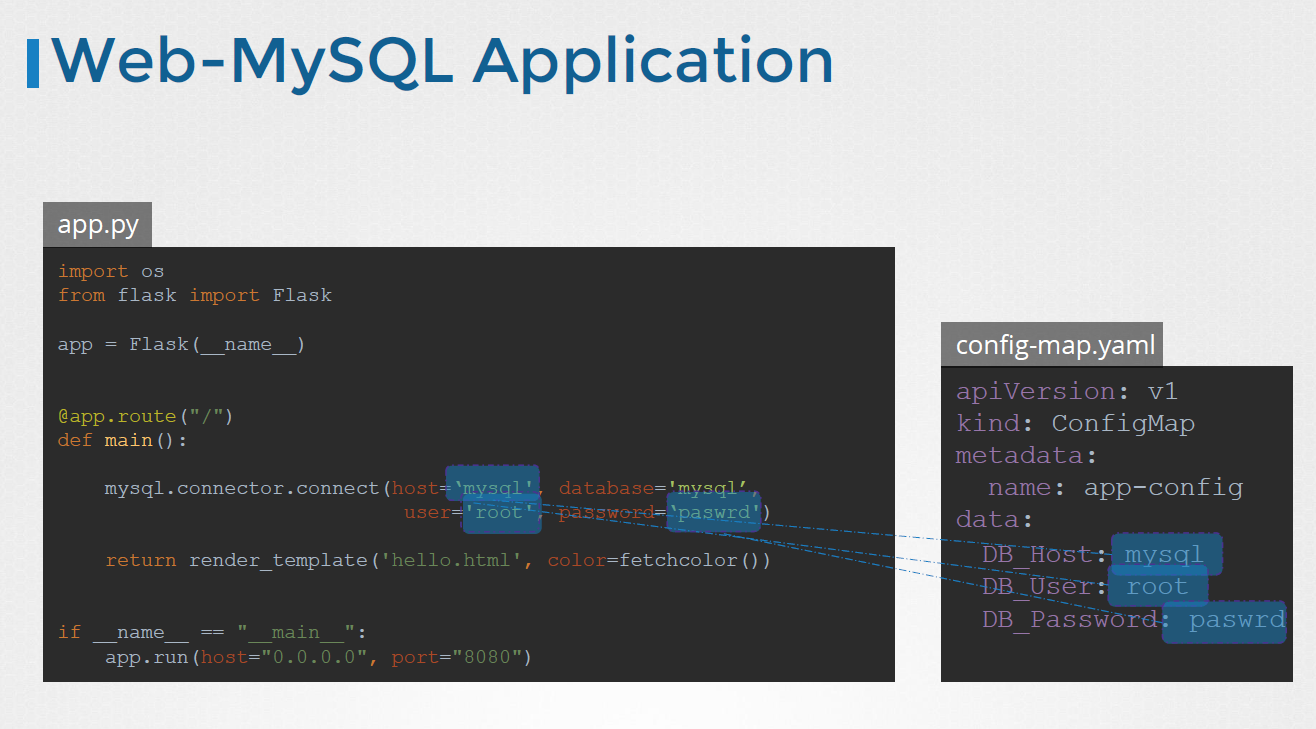The width and height of the screenshot is (1316, 729).
Task: Click the "from flask import Flask" line
Action: pyautogui.click(x=195, y=295)
